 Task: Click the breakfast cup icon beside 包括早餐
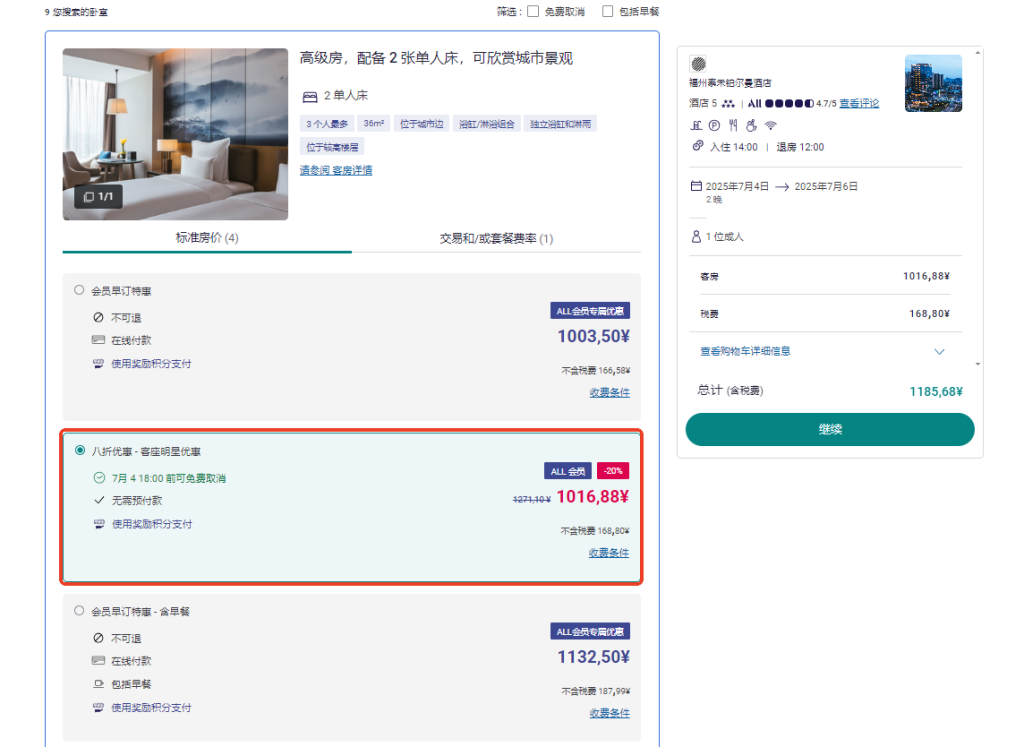coord(98,684)
